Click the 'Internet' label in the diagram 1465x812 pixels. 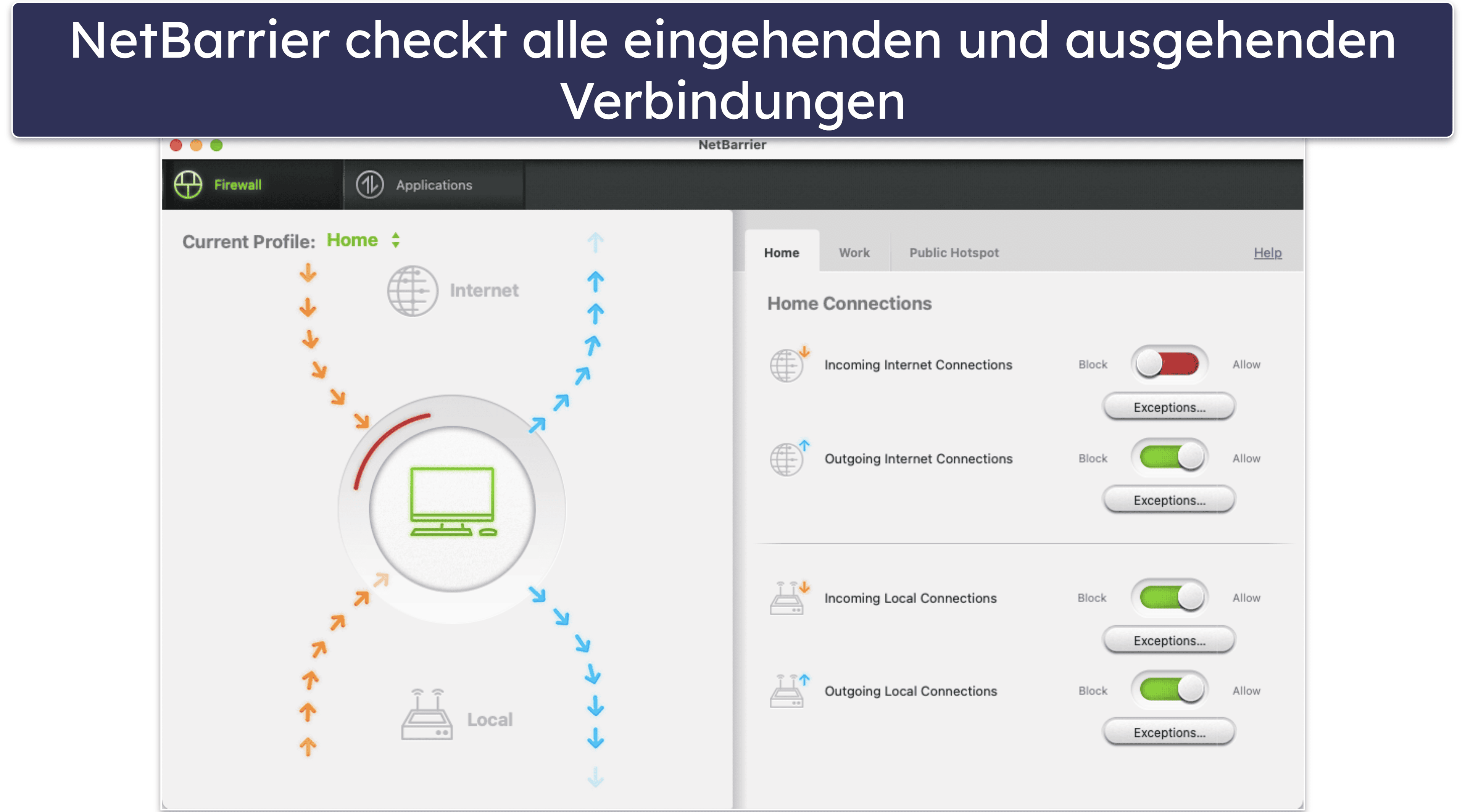pos(484,290)
